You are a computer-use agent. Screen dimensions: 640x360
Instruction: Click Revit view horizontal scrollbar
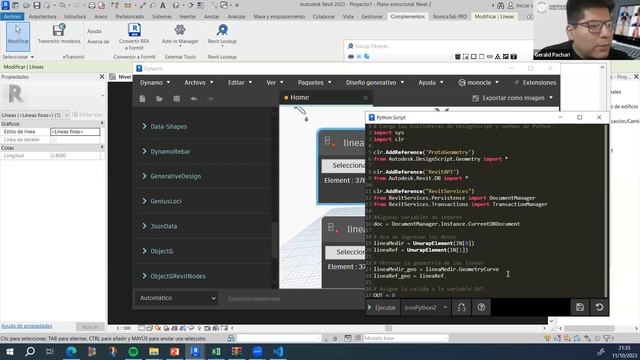click(388, 328)
